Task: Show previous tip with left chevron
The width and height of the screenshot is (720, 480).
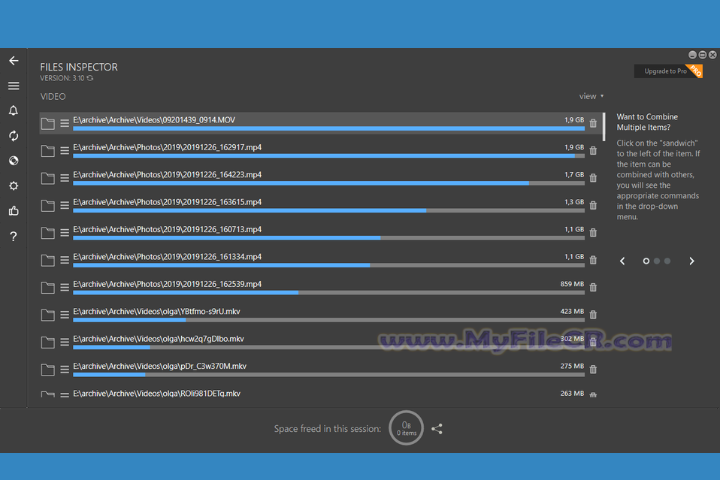Action: tap(623, 261)
